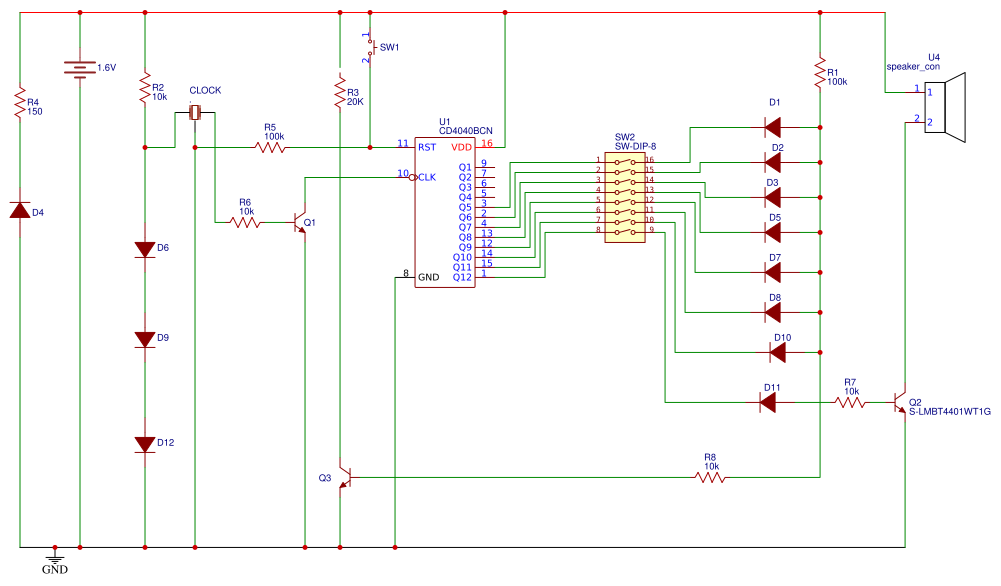Select diode D7
Viewport: 1001px width, 586px height.
(773, 273)
